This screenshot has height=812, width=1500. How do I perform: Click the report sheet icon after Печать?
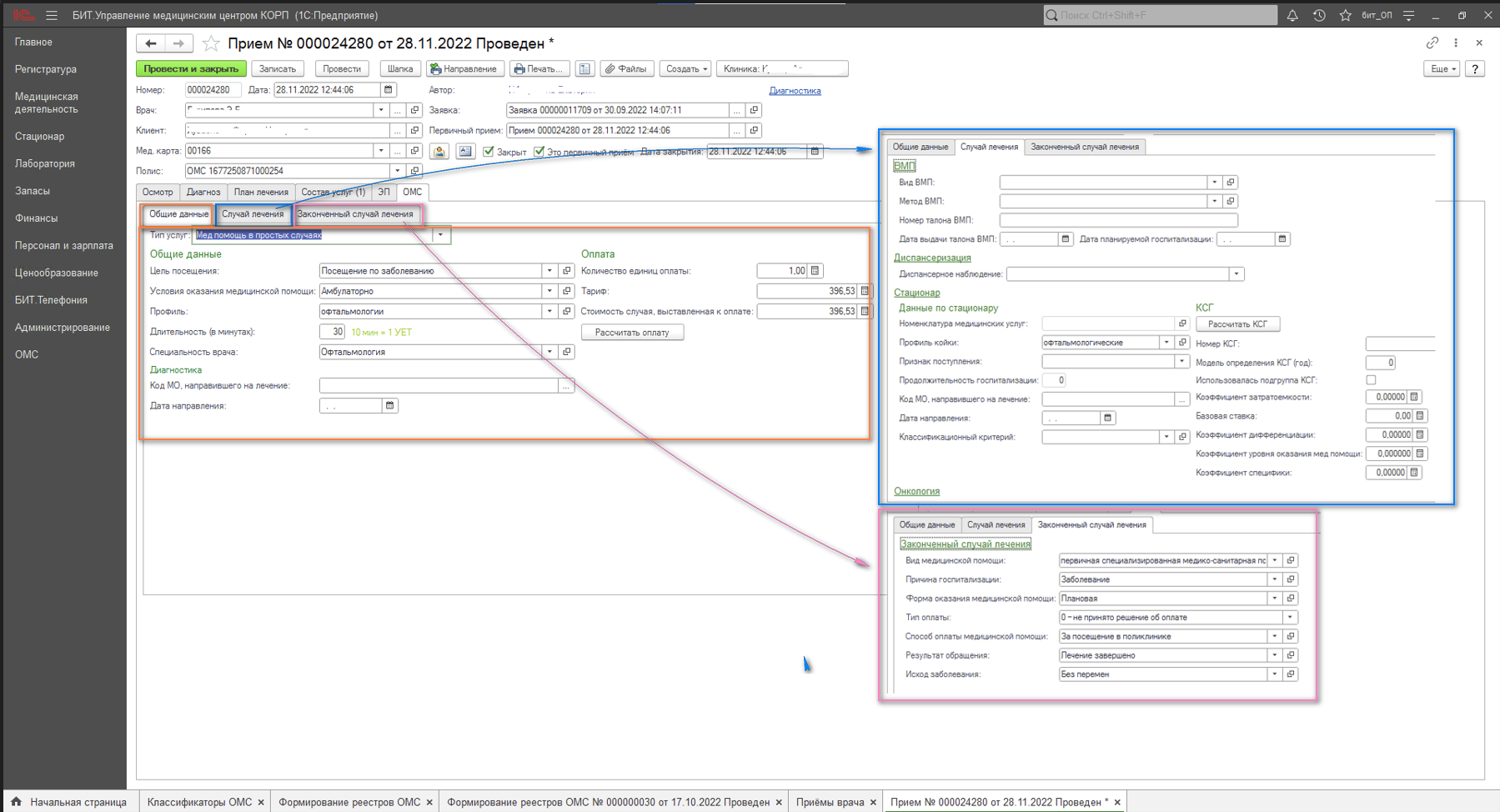point(585,68)
